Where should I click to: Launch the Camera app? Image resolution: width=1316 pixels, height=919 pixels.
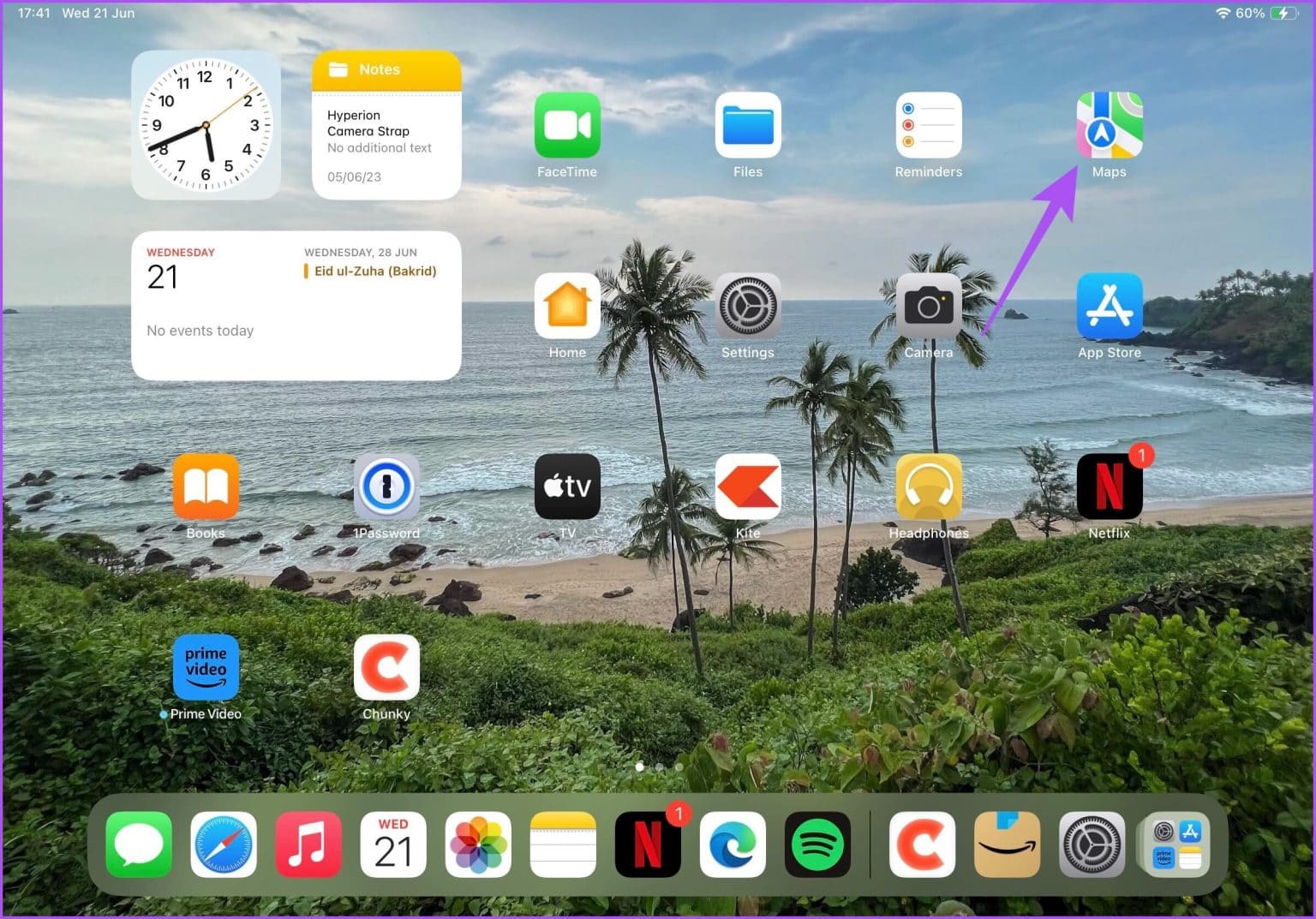pyautogui.click(x=929, y=306)
